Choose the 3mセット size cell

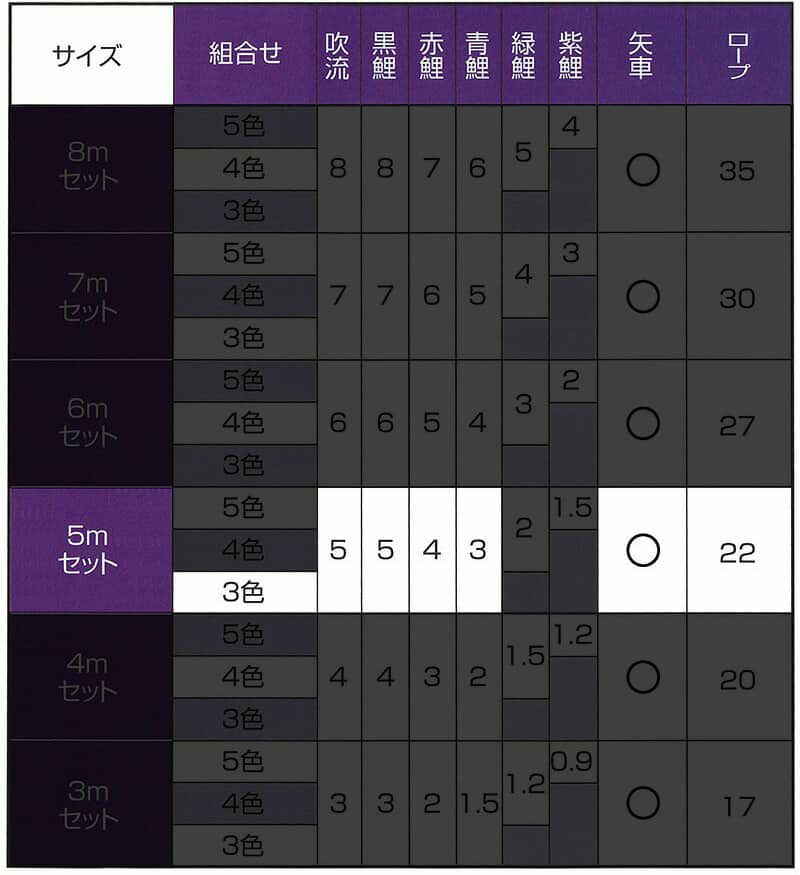click(x=88, y=804)
